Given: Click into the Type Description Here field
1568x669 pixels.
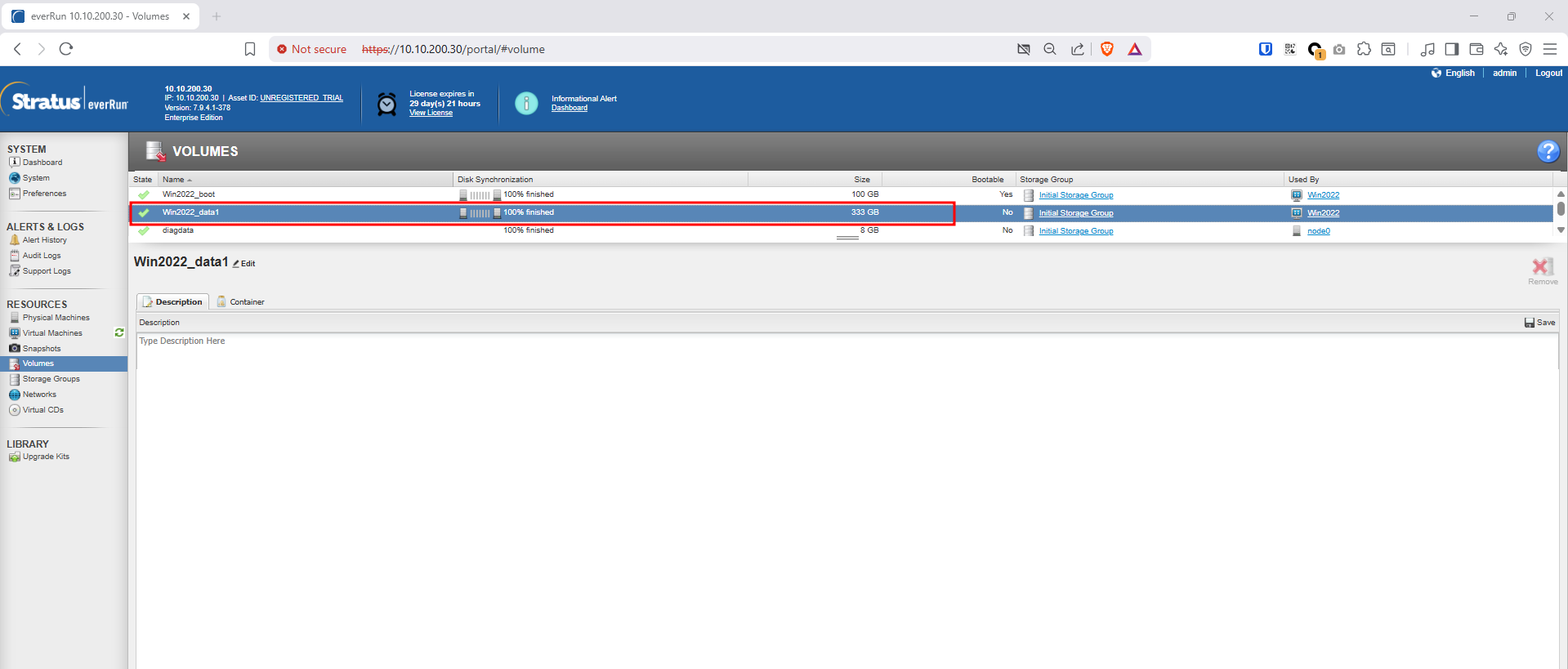Looking at the screenshot, I should [846, 490].
